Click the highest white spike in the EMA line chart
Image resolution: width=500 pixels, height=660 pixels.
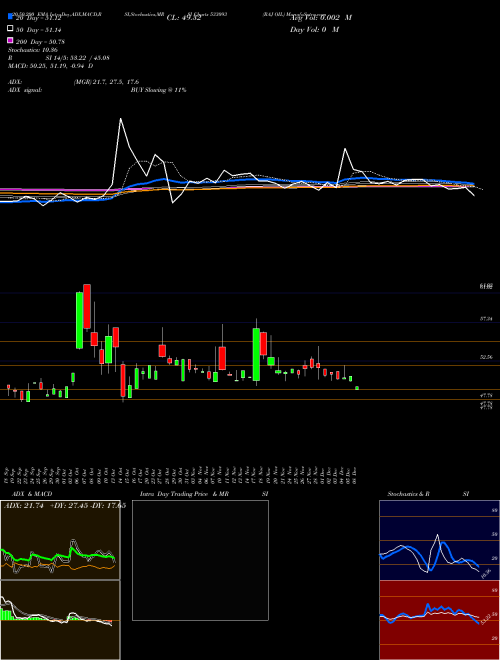[x=121, y=120]
